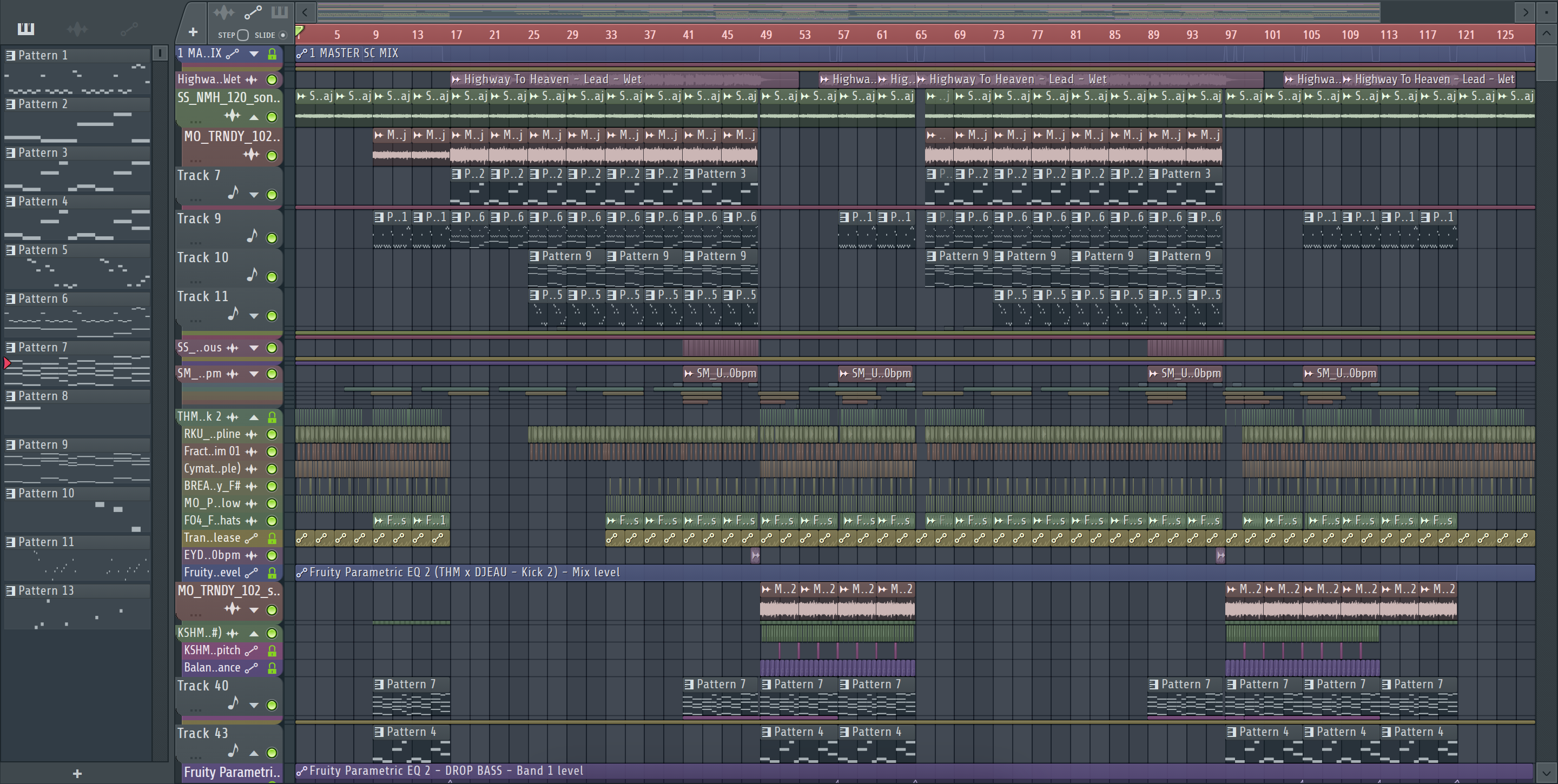Enable the SLIDE option
This screenshot has width=1558, height=784.
282,35
